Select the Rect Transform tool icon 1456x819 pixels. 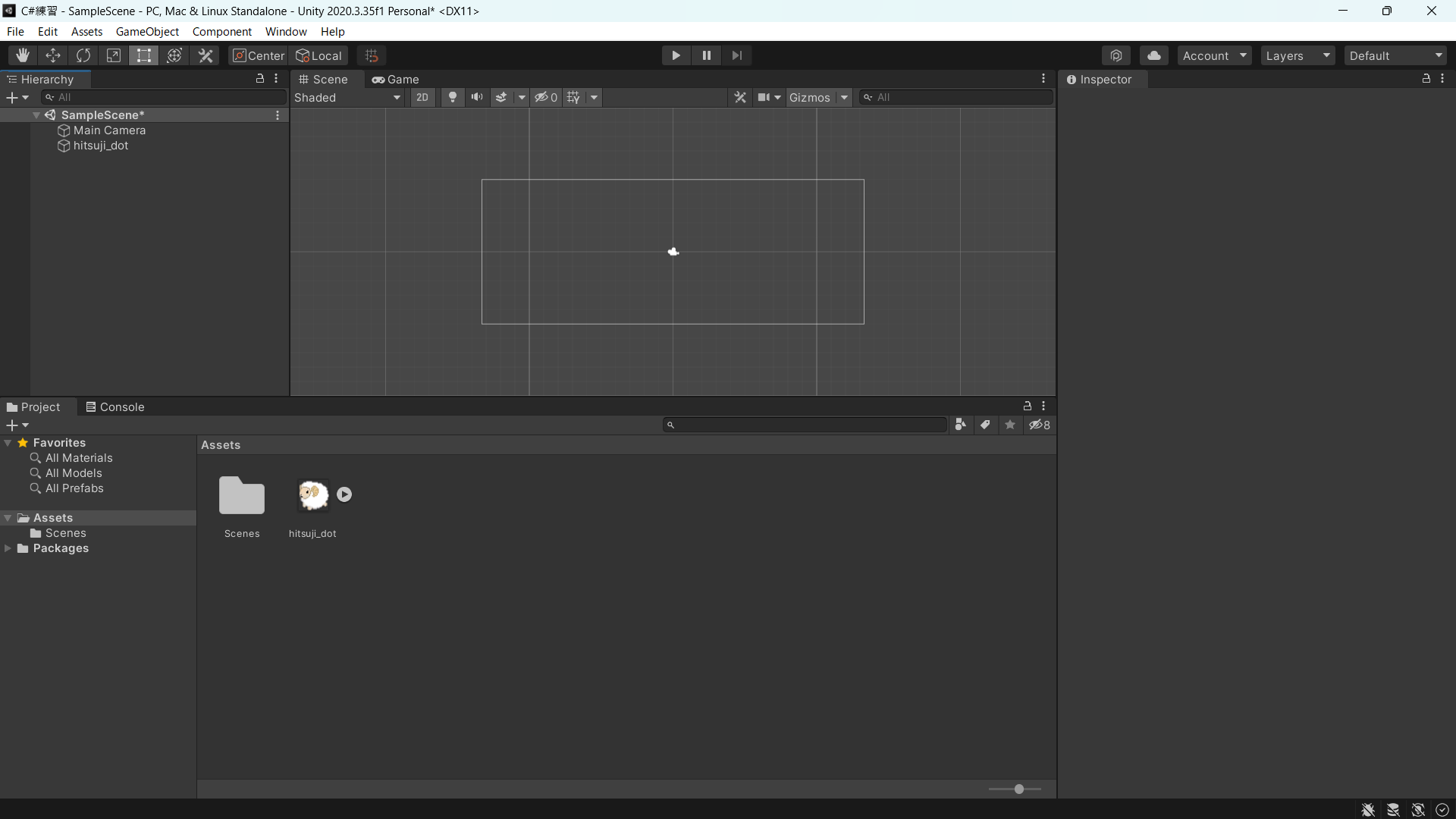point(143,55)
